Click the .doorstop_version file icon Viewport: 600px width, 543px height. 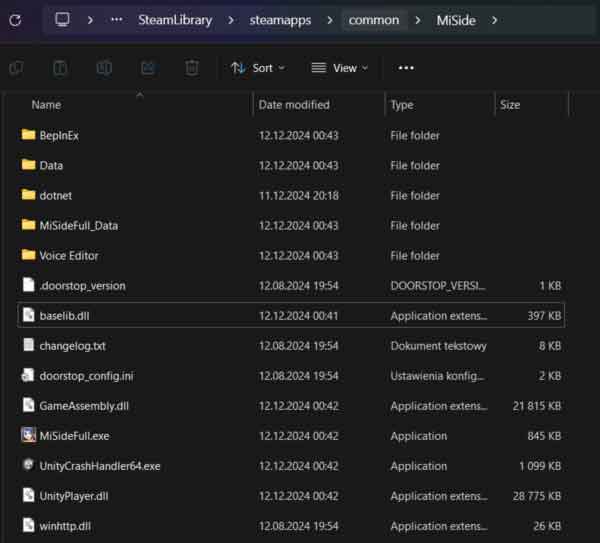28,285
